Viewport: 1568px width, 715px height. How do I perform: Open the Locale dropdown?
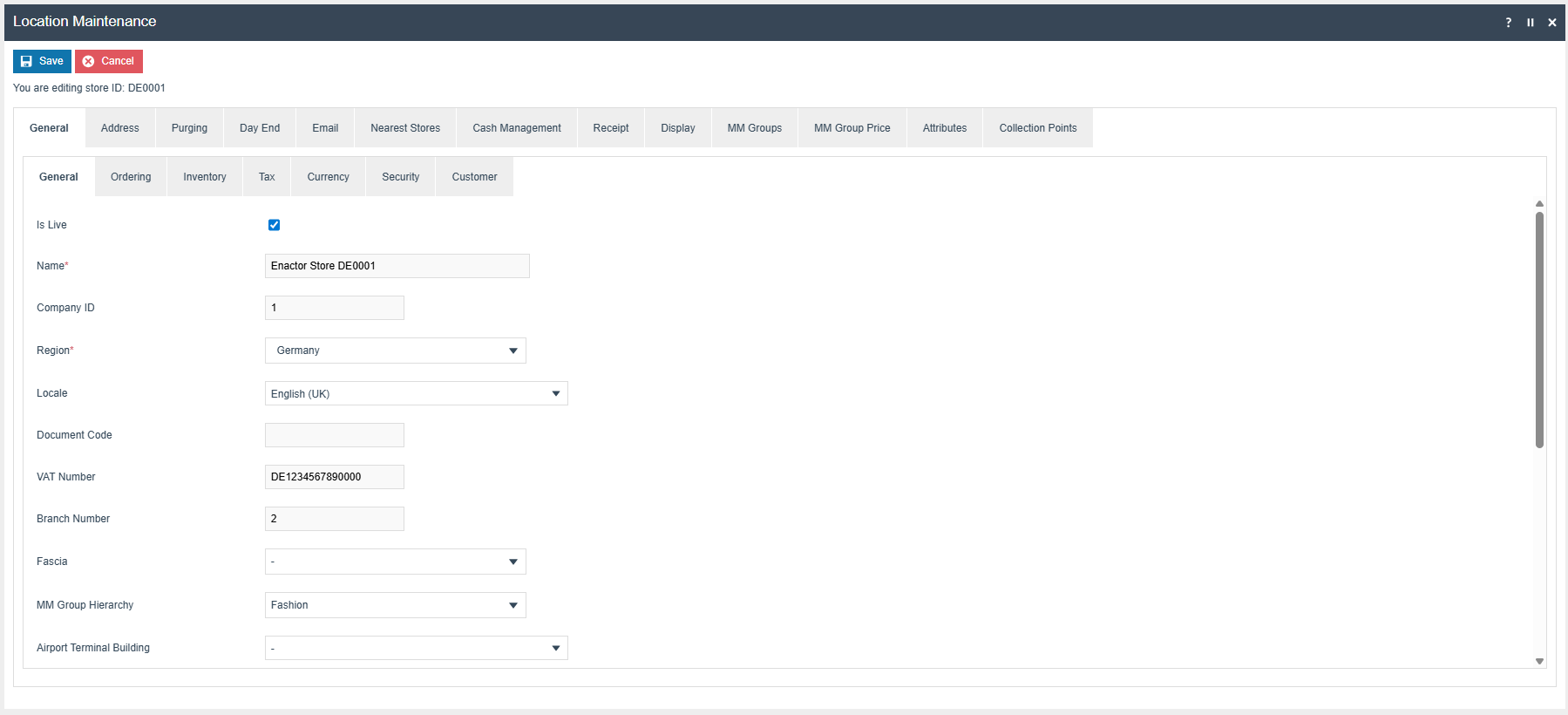click(416, 393)
